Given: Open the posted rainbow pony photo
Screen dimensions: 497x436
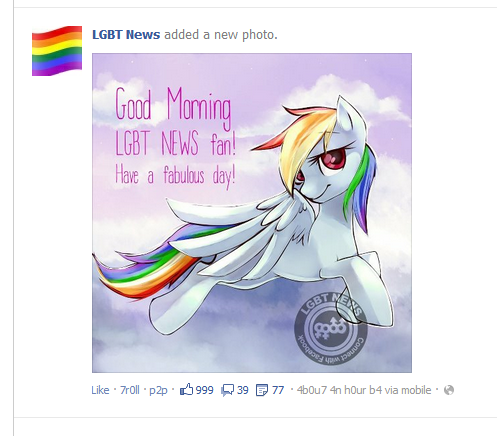Looking at the screenshot, I should 252,213.
